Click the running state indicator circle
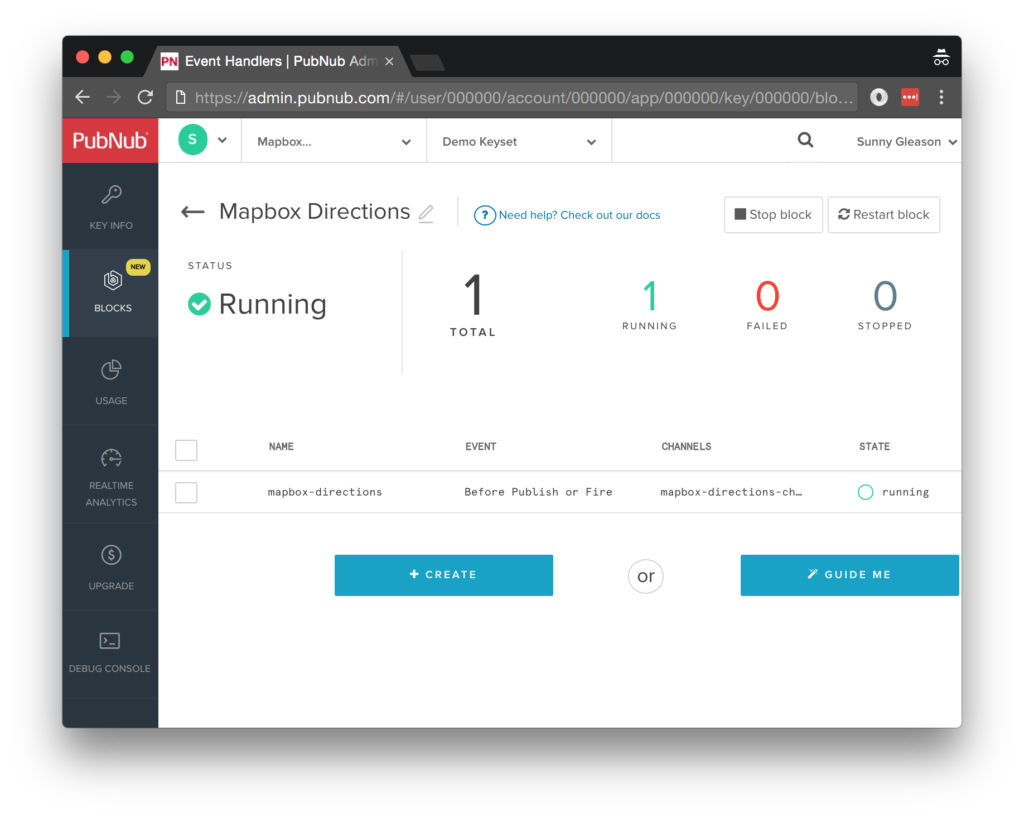 click(868, 492)
